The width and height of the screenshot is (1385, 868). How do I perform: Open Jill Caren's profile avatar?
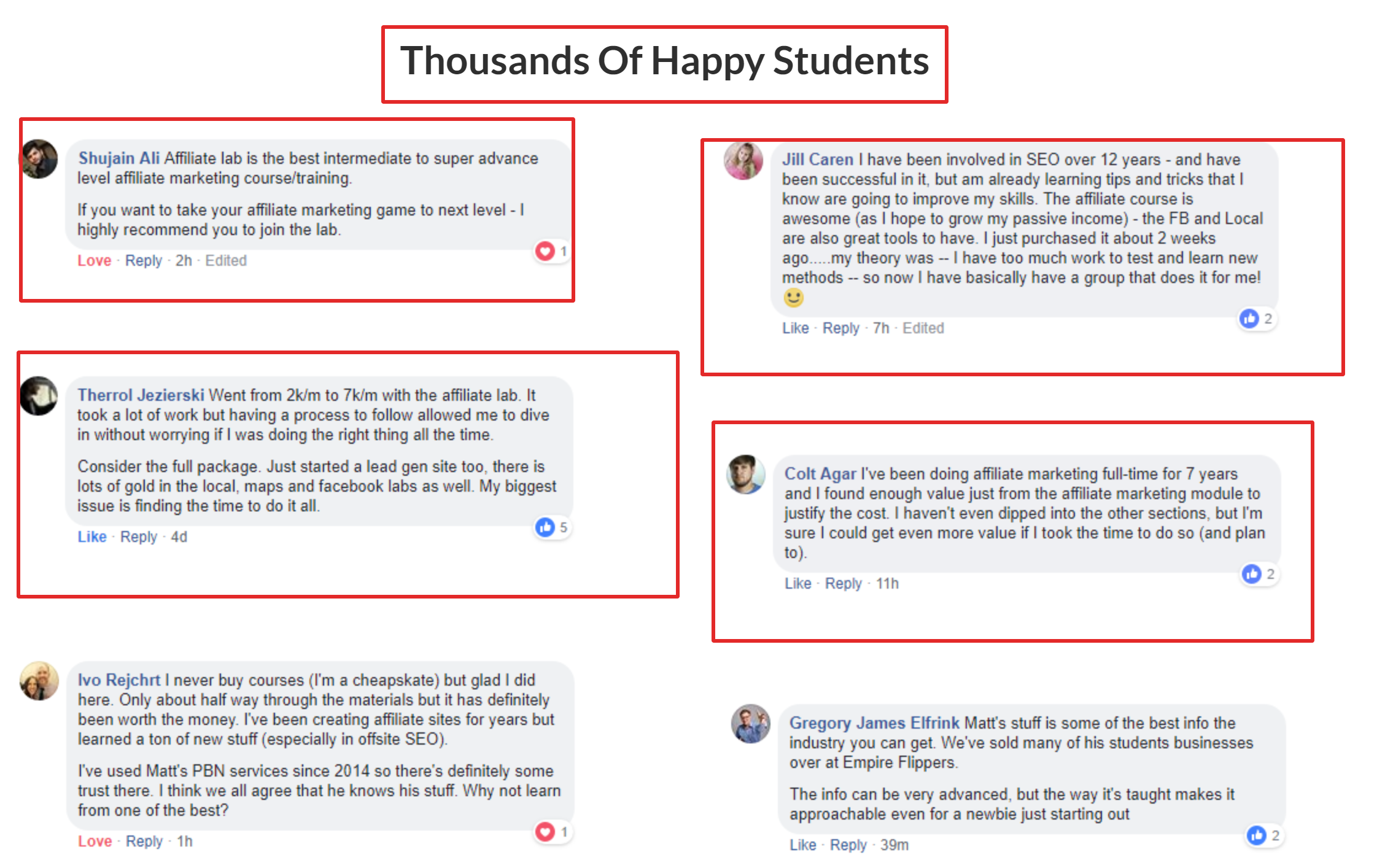[x=743, y=161]
